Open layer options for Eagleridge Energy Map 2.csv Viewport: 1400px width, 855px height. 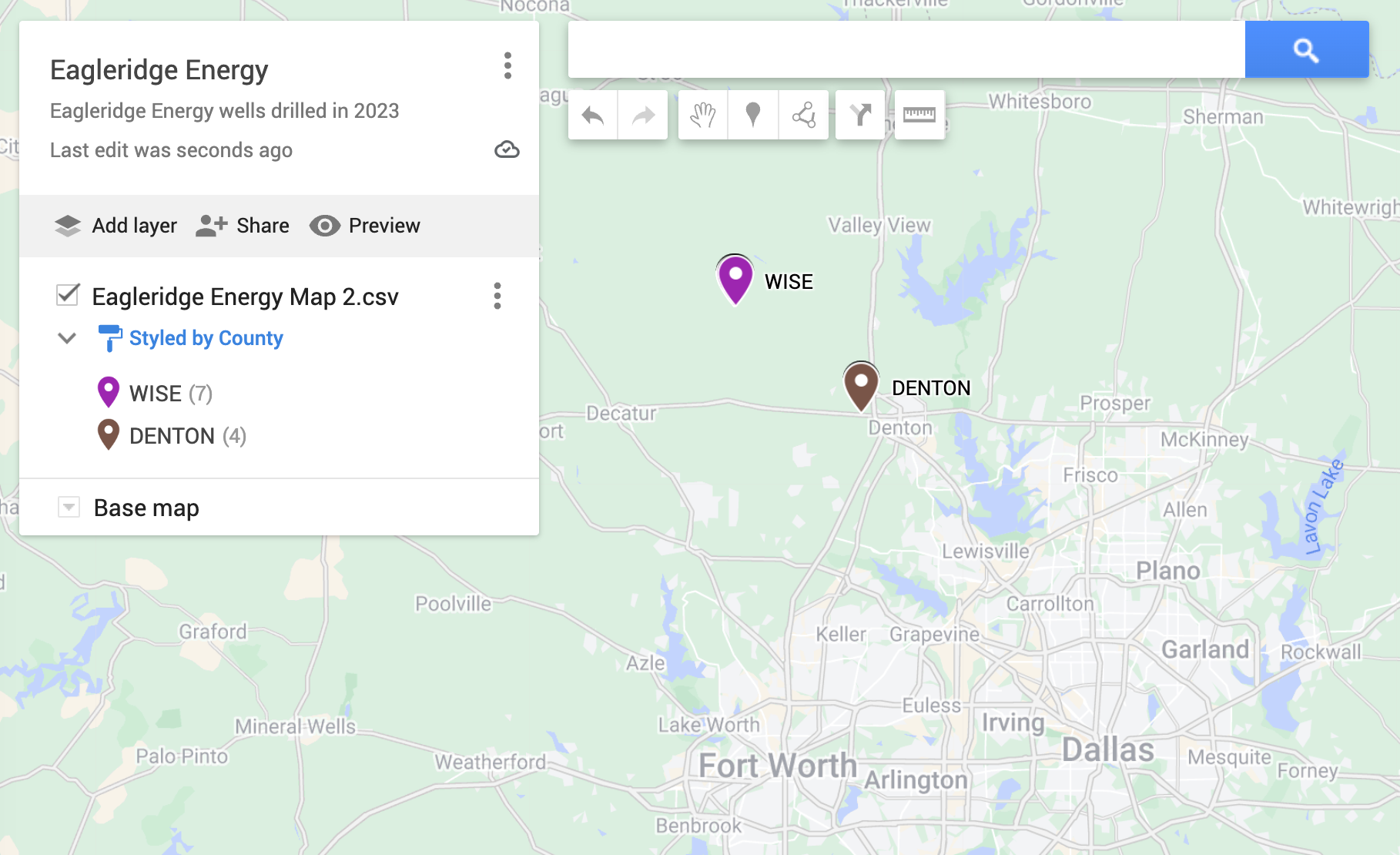coord(497,296)
